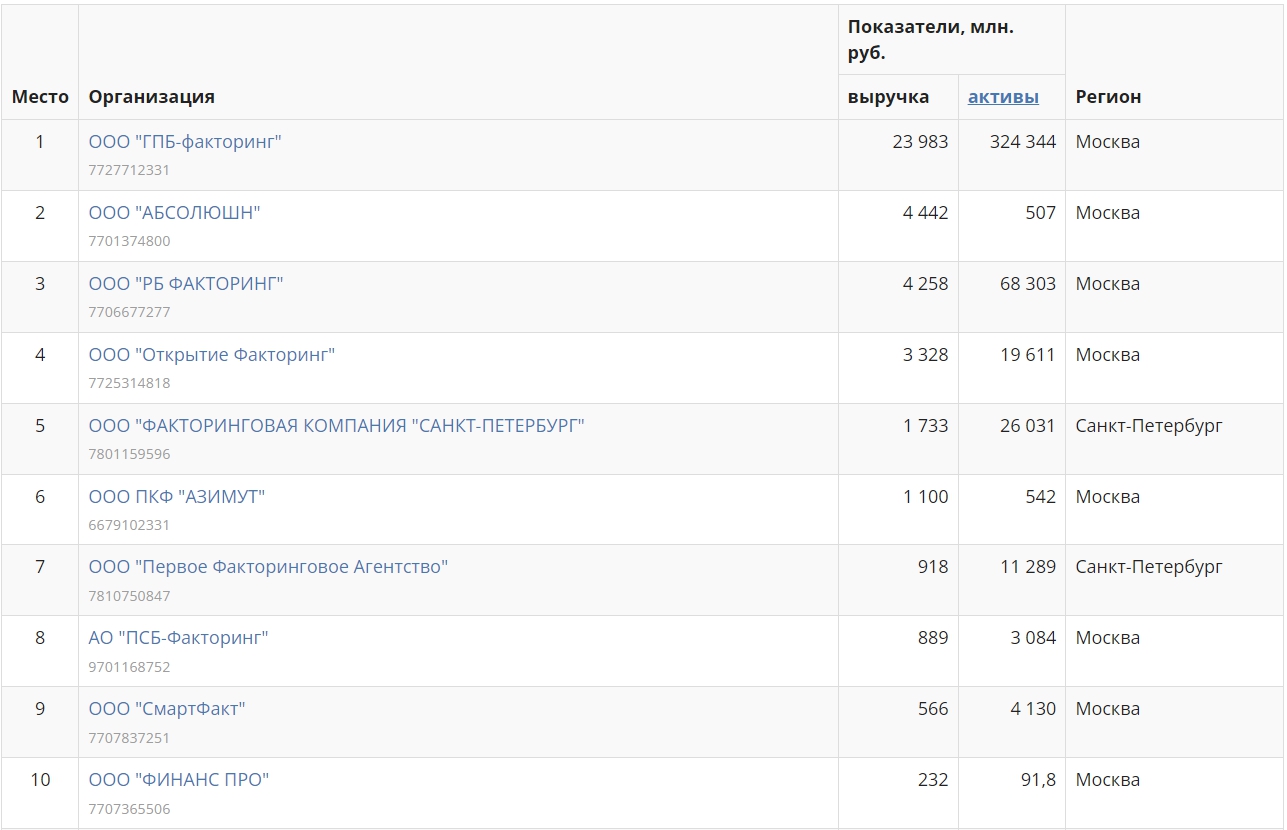Select INN number 7701374800

129,241
